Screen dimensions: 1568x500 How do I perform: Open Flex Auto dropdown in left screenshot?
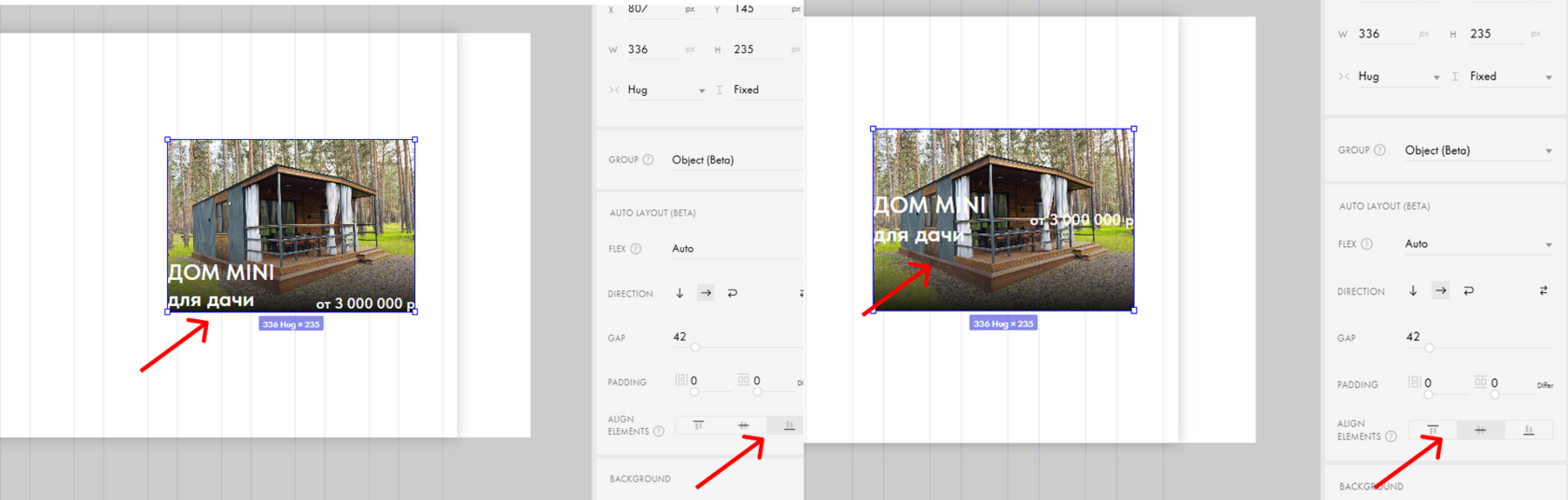[736, 249]
